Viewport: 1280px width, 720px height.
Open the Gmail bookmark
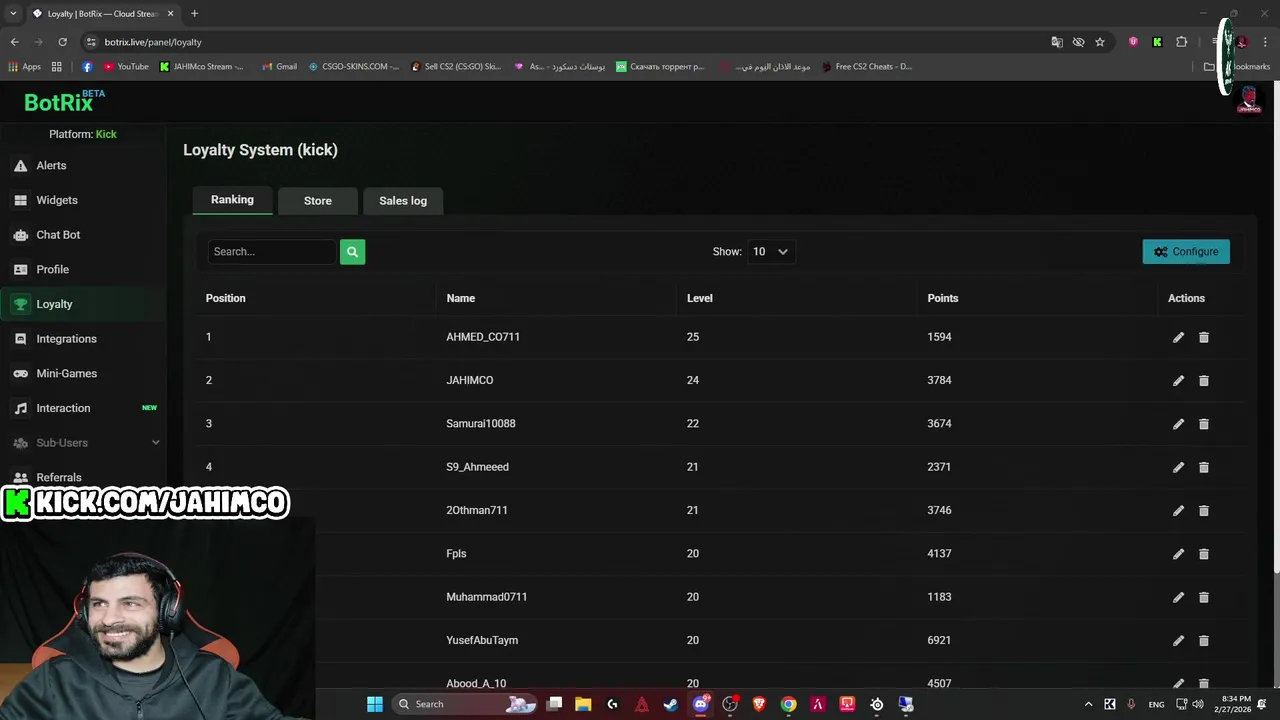pos(279,67)
